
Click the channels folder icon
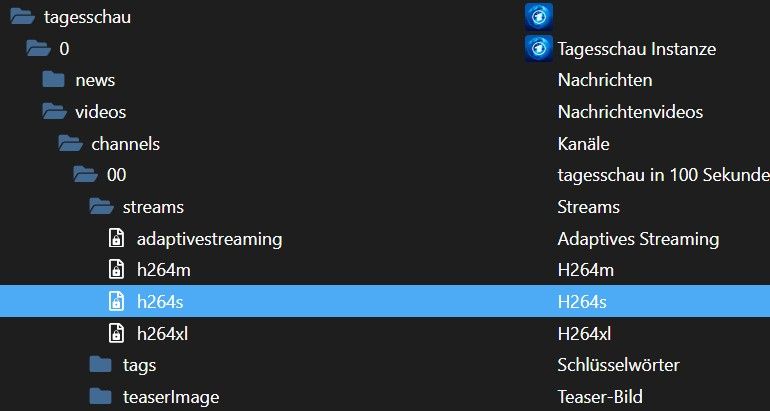click(x=70, y=144)
